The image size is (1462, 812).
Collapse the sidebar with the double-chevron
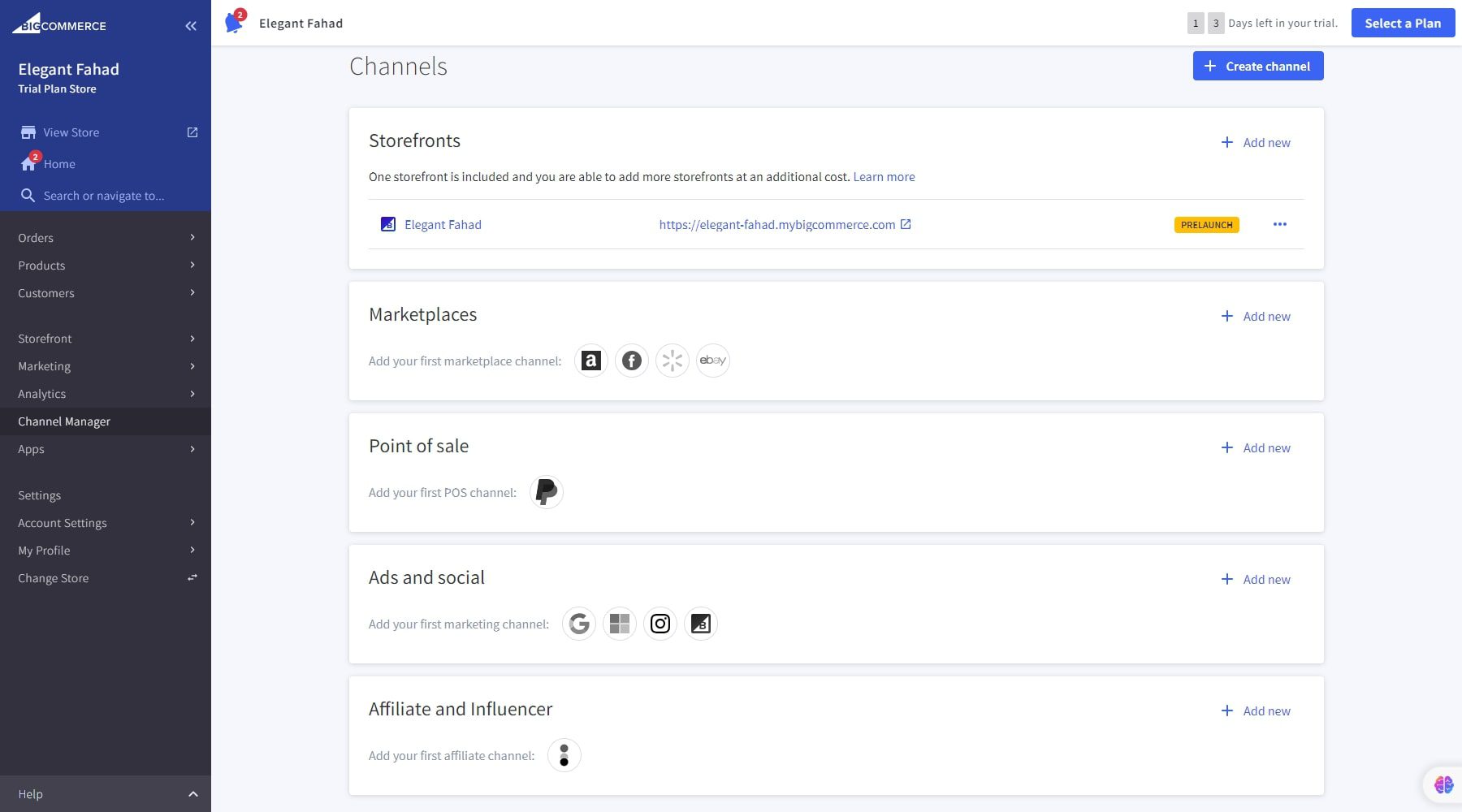coord(191,25)
